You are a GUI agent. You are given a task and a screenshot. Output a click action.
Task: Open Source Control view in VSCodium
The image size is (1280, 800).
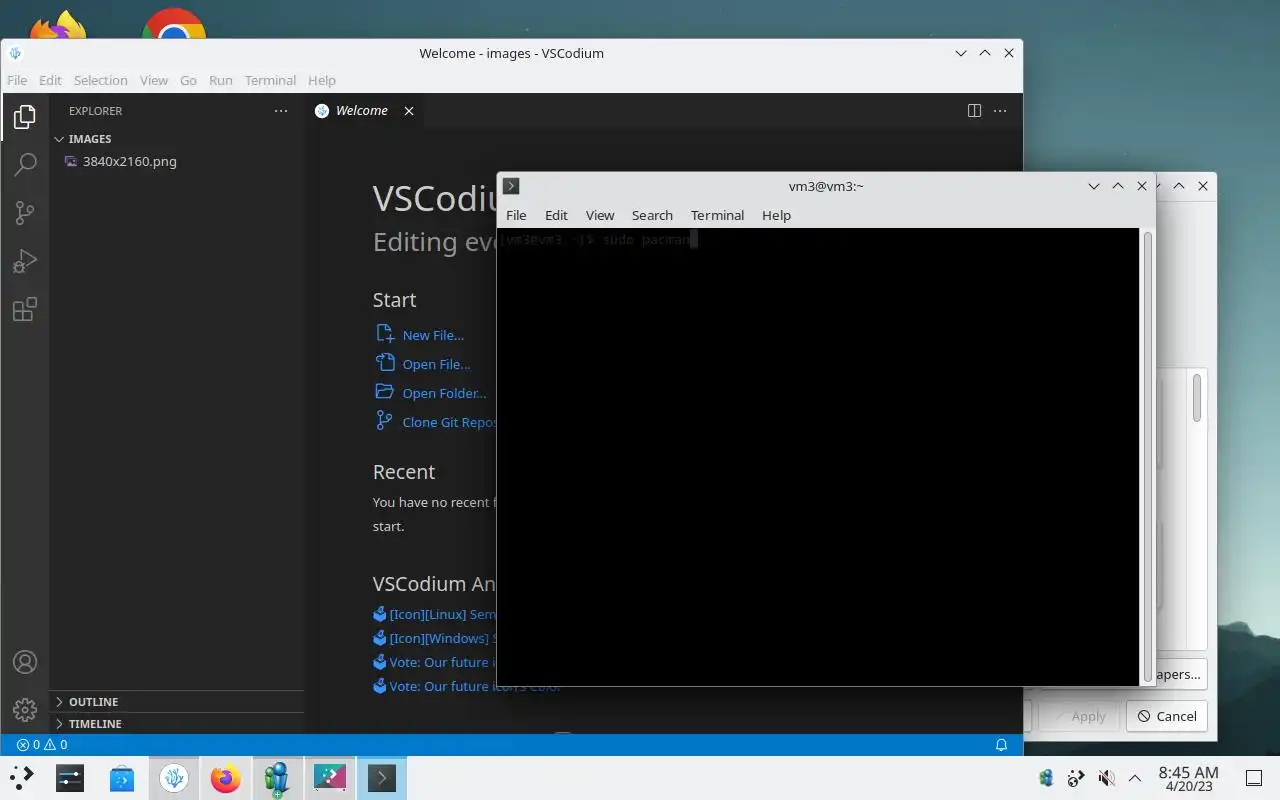(x=25, y=213)
